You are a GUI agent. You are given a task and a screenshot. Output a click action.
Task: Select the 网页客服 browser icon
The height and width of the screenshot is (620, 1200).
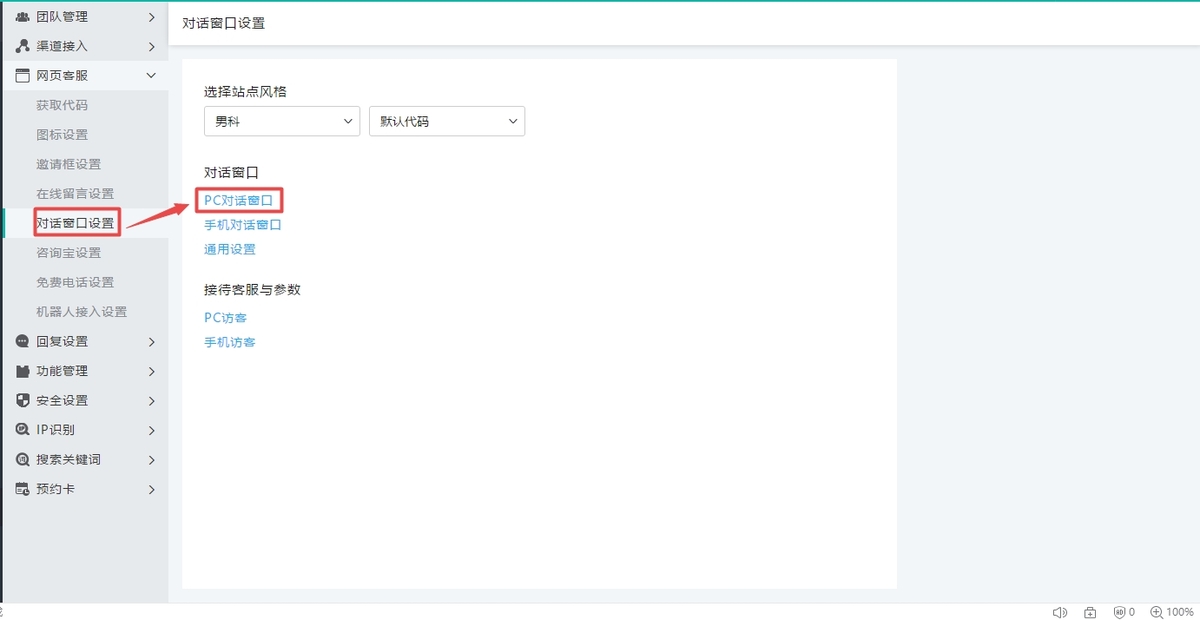click(x=24, y=75)
